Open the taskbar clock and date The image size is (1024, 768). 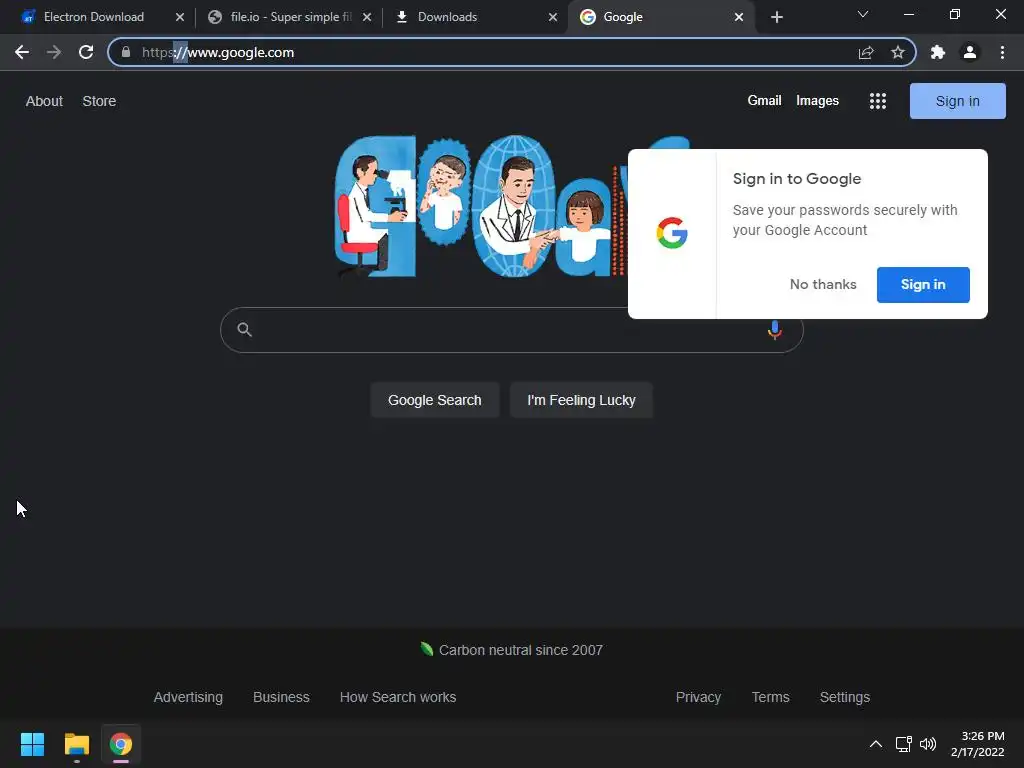pos(978,744)
